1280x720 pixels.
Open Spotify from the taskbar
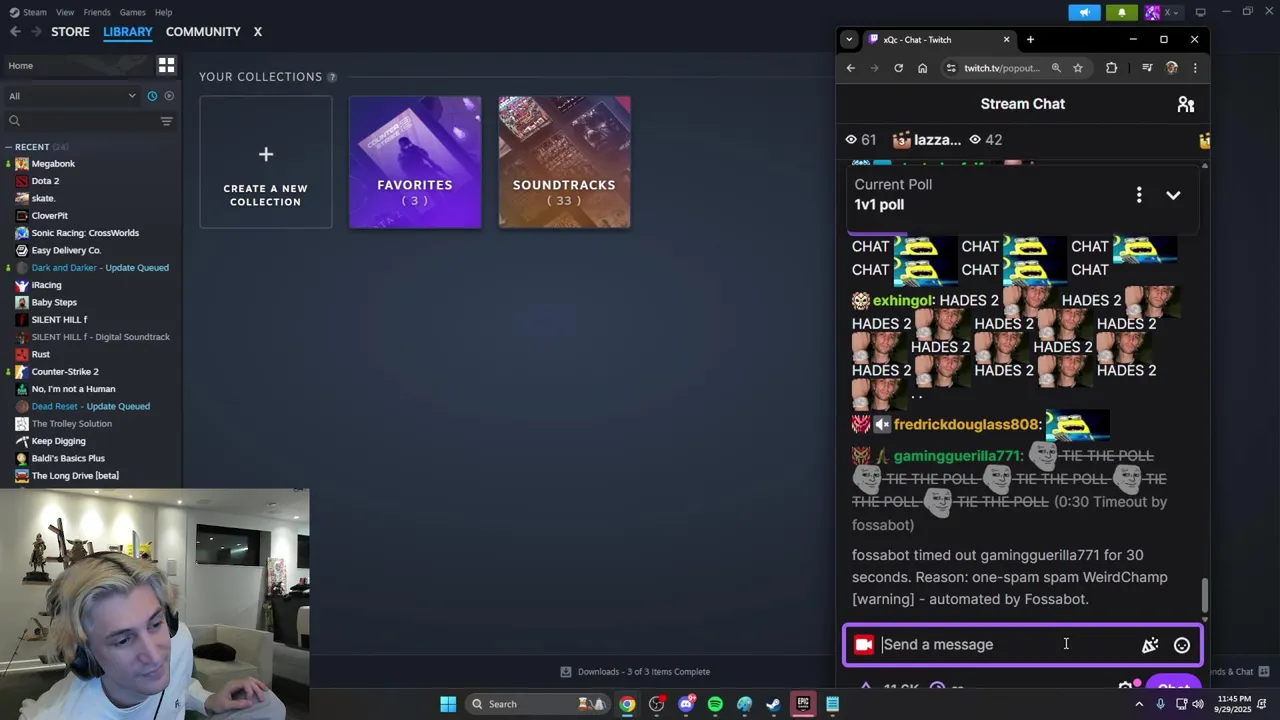pos(715,704)
